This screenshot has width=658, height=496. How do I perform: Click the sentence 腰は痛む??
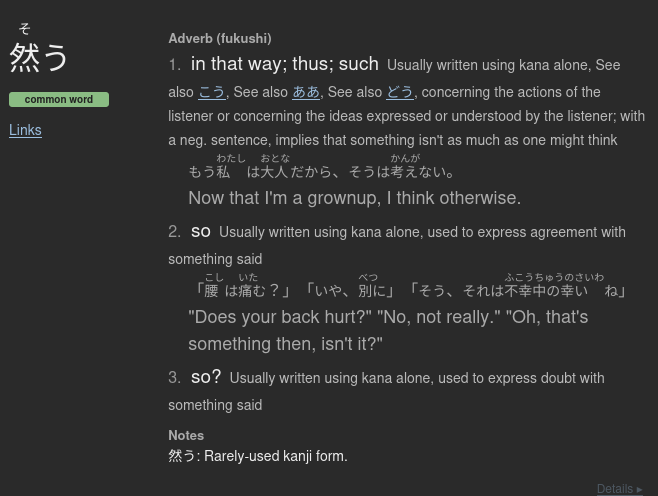tap(243, 290)
